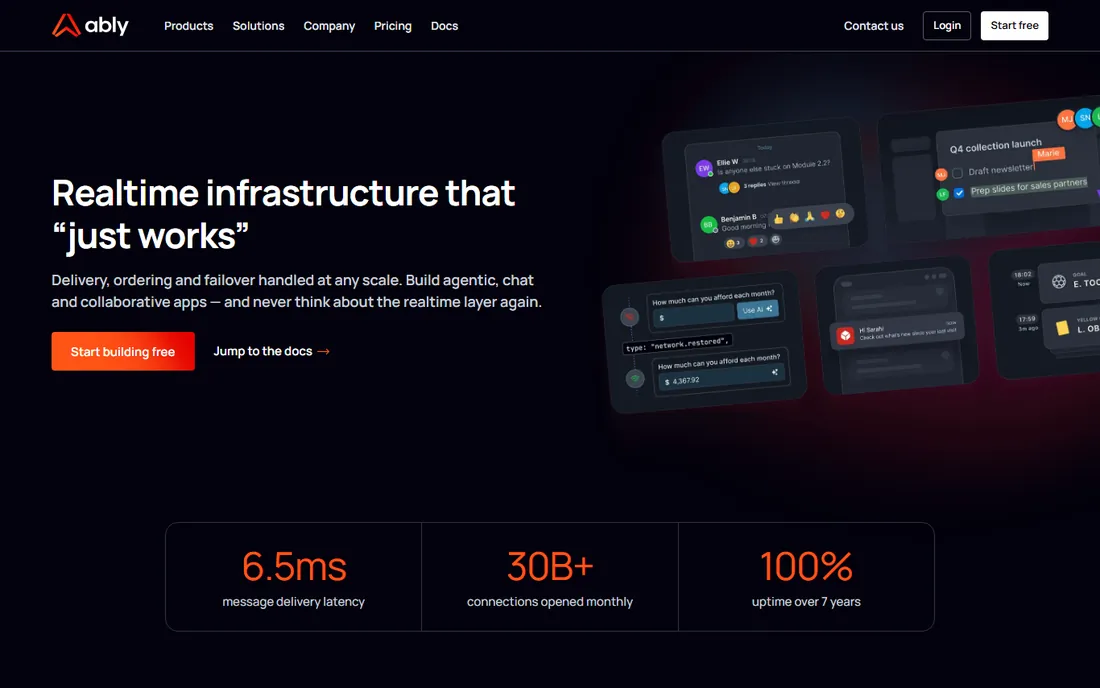The image size is (1100, 688).
Task: Click the '3 replies' thread text
Action: 755,185
